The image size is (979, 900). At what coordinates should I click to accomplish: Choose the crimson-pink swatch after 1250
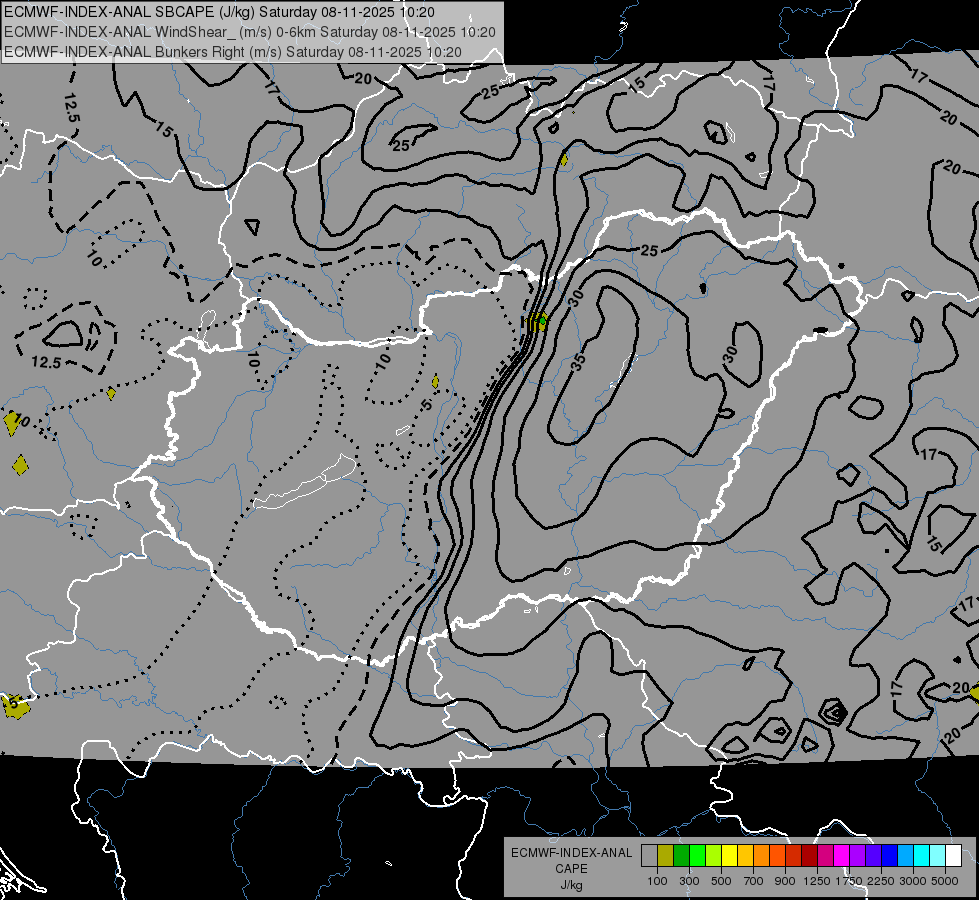click(825, 856)
